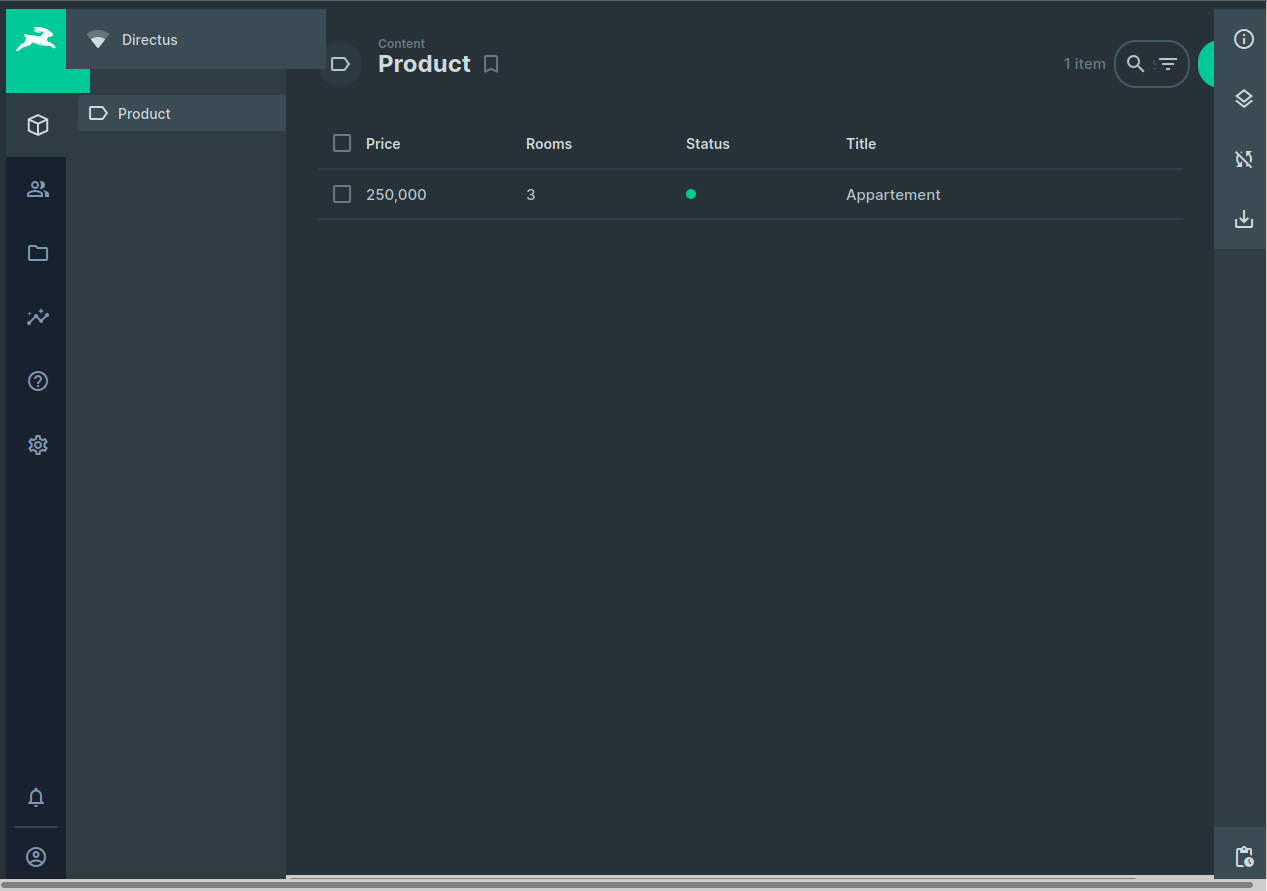1267x891 pixels.
Task: Toggle the auto-refresh sidebar option
Action: coord(1243,159)
